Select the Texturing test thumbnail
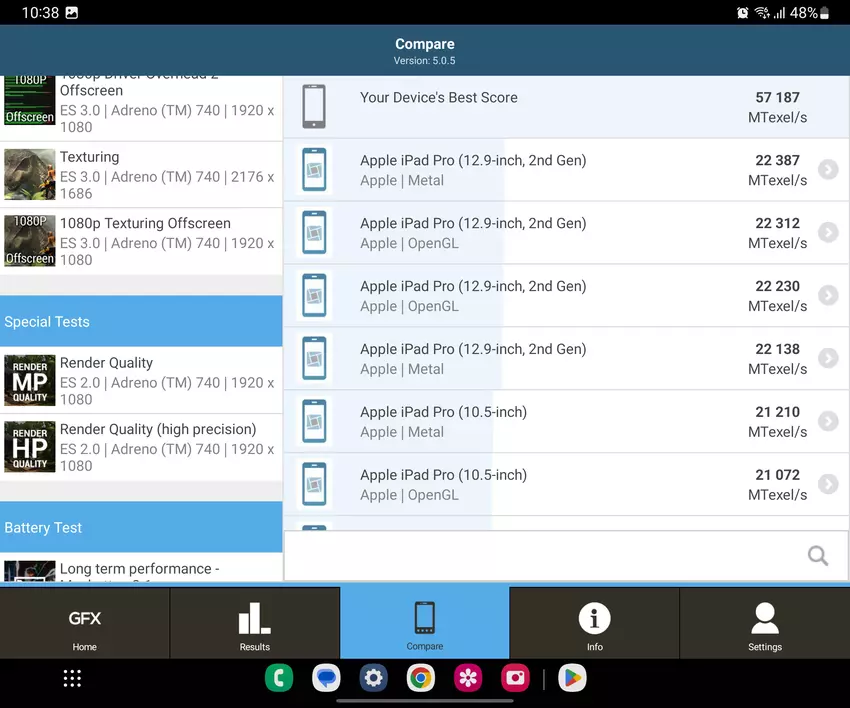The width and height of the screenshot is (850, 708). pyautogui.click(x=30, y=175)
